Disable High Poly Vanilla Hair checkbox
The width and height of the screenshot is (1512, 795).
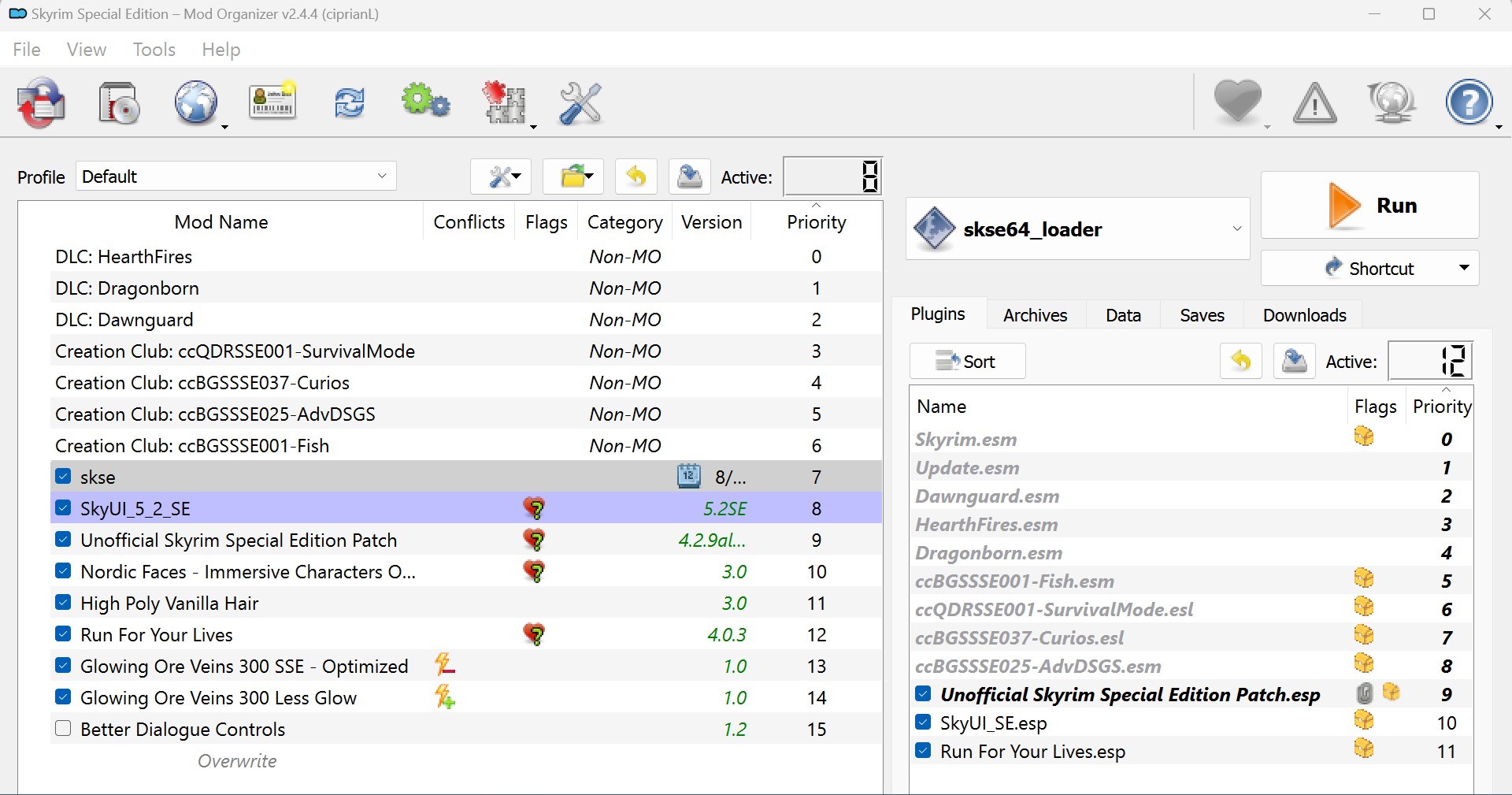point(64,602)
